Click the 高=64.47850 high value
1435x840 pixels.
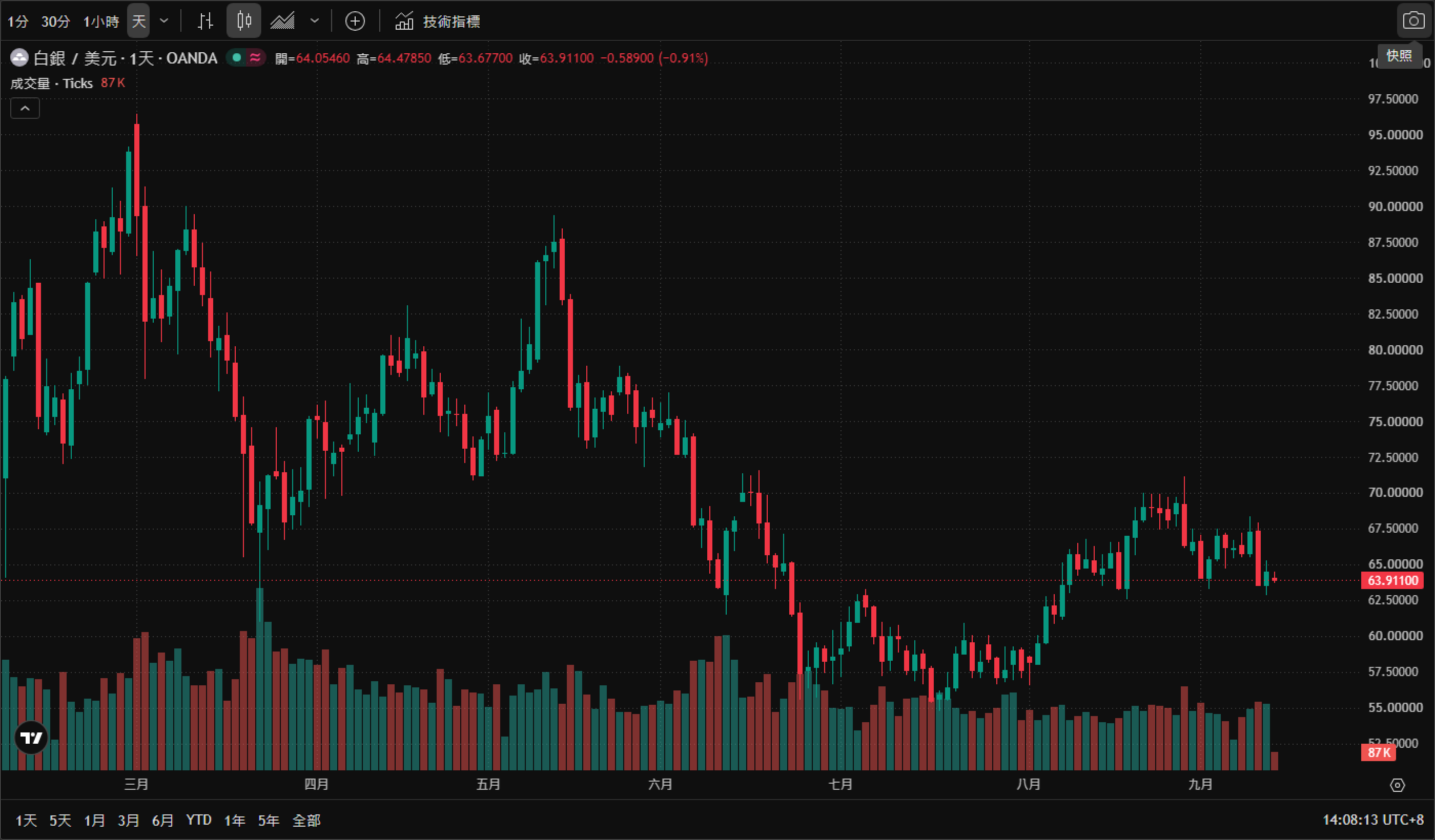click(x=394, y=58)
